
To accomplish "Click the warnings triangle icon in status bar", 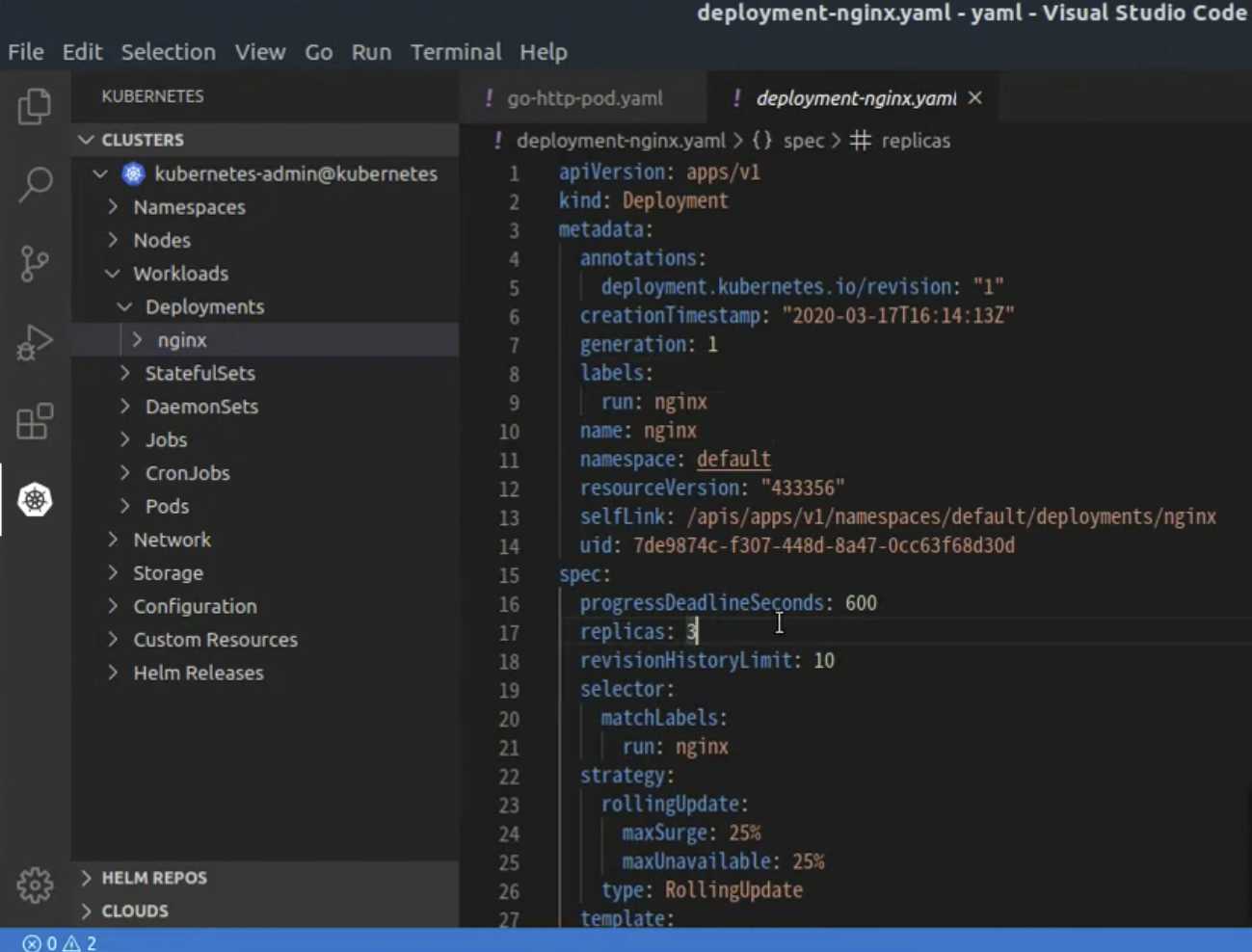I will point(71,943).
